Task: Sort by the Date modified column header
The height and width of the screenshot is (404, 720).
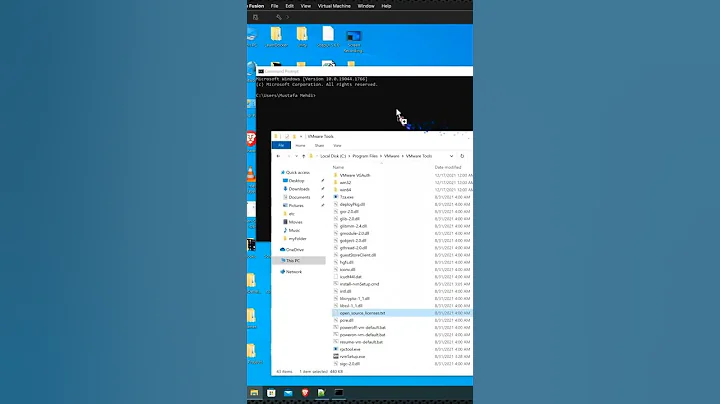Action: click(448, 167)
